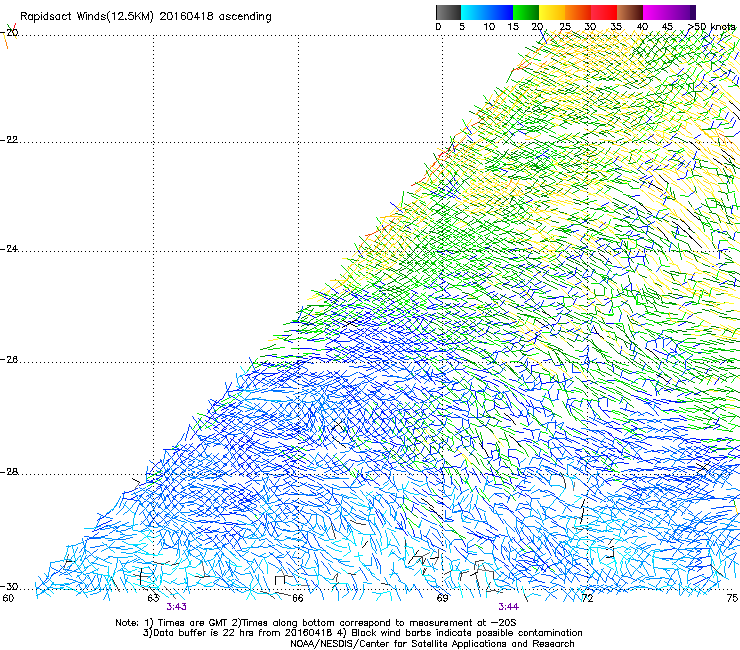Click the NOAA/NESDIS Center for Satellite Applications credit
This screenshot has width=740, height=650.
click(x=432, y=644)
